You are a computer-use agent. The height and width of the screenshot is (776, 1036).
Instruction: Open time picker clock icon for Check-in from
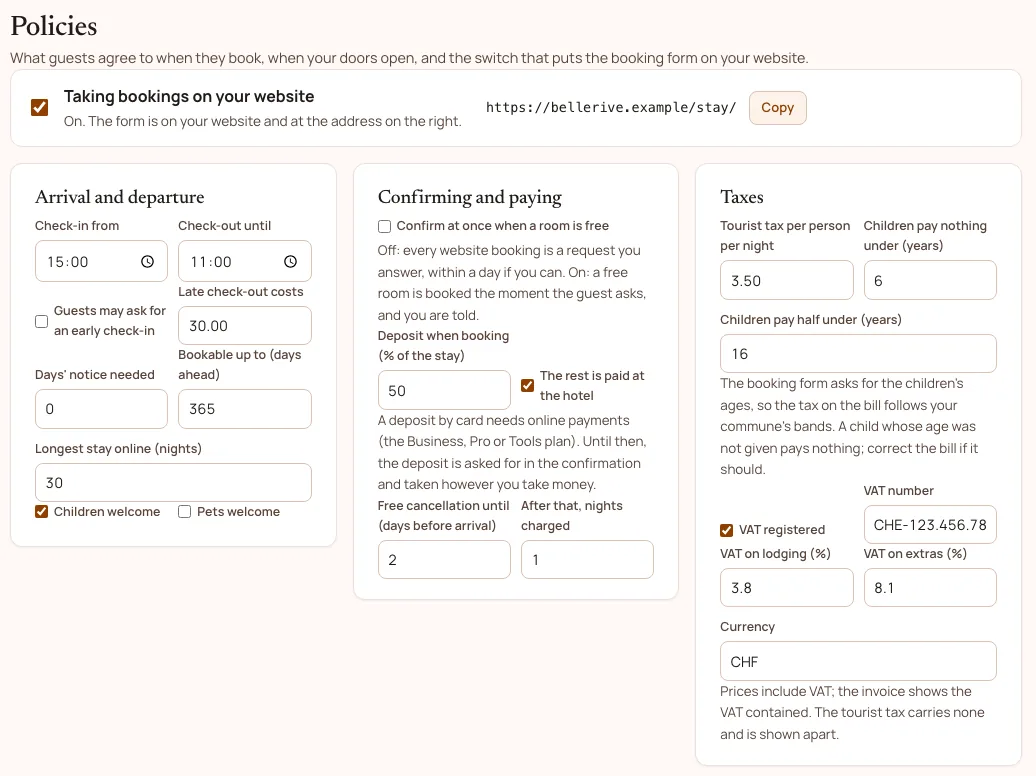(x=147, y=262)
